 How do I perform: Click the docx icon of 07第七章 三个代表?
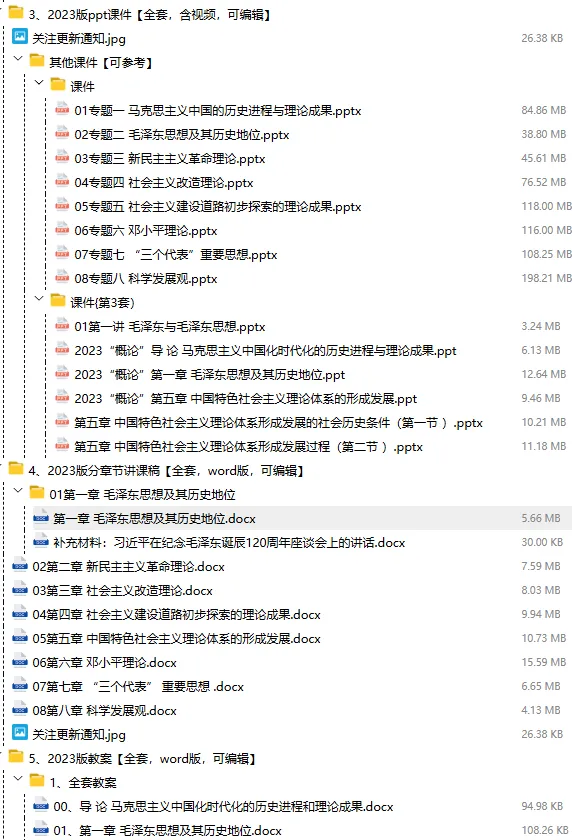click(x=20, y=685)
